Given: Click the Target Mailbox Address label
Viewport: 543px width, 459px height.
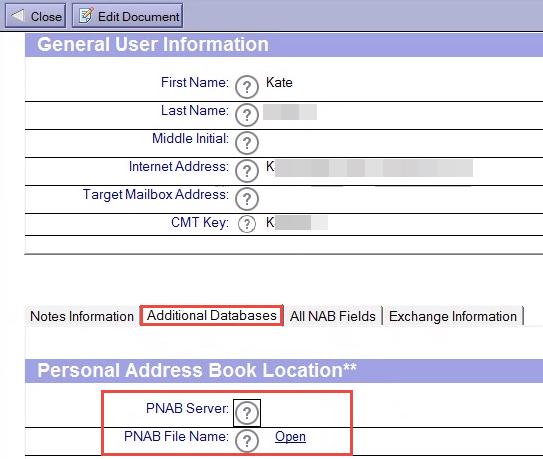Looking at the screenshot, I should pyautogui.click(x=156, y=195).
